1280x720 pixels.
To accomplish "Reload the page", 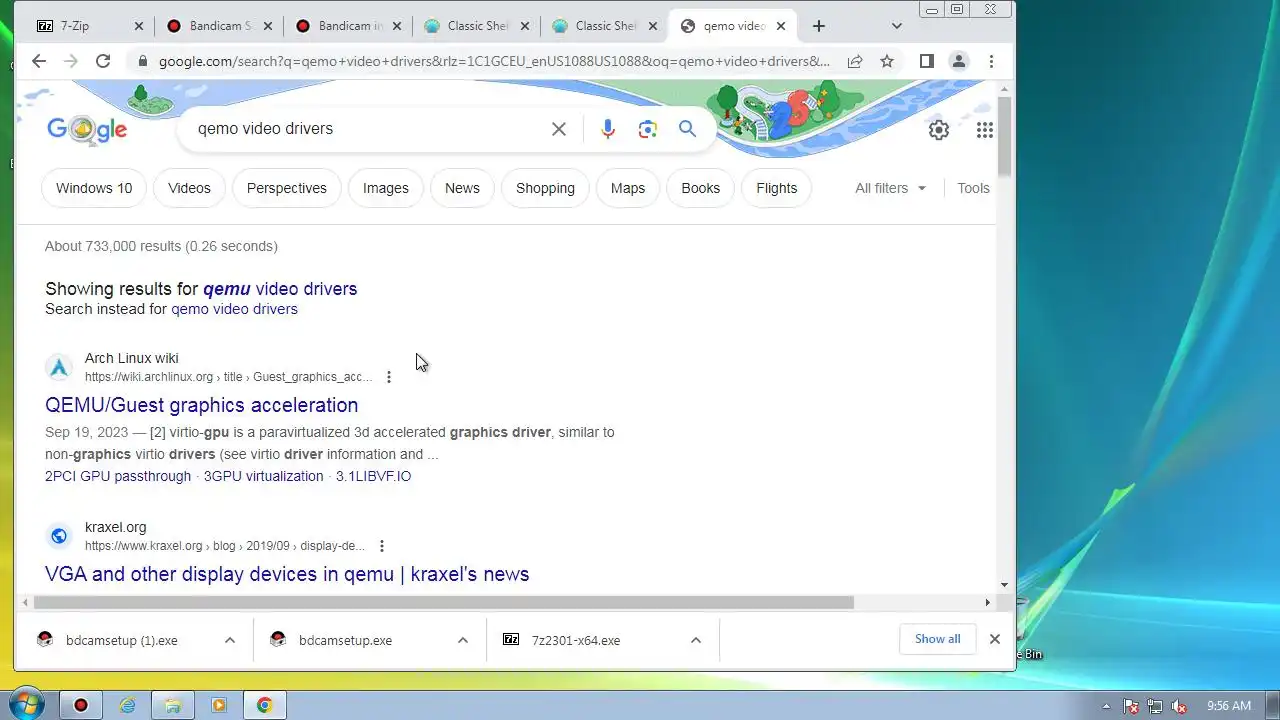I will tap(102, 61).
